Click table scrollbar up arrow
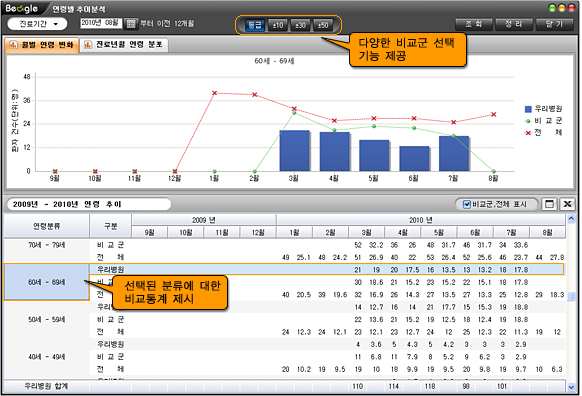The width and height of the screenshot is (582, 396). 571,219
